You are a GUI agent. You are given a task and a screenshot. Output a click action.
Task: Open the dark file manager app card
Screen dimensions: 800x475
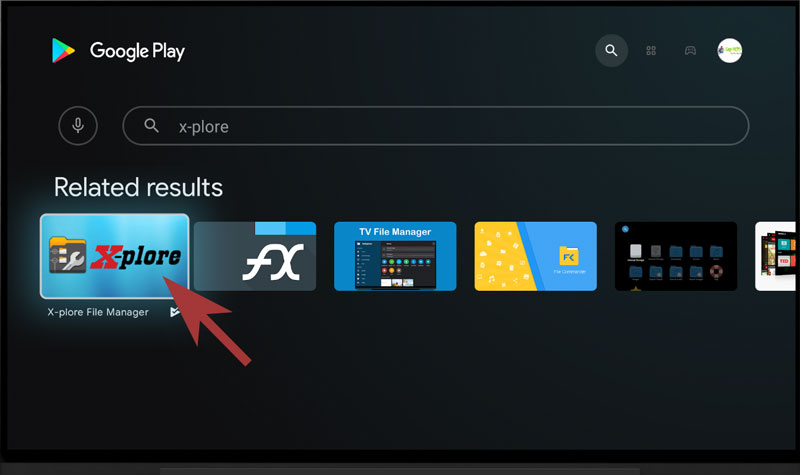pyautogui.click(x=676, y=256)
